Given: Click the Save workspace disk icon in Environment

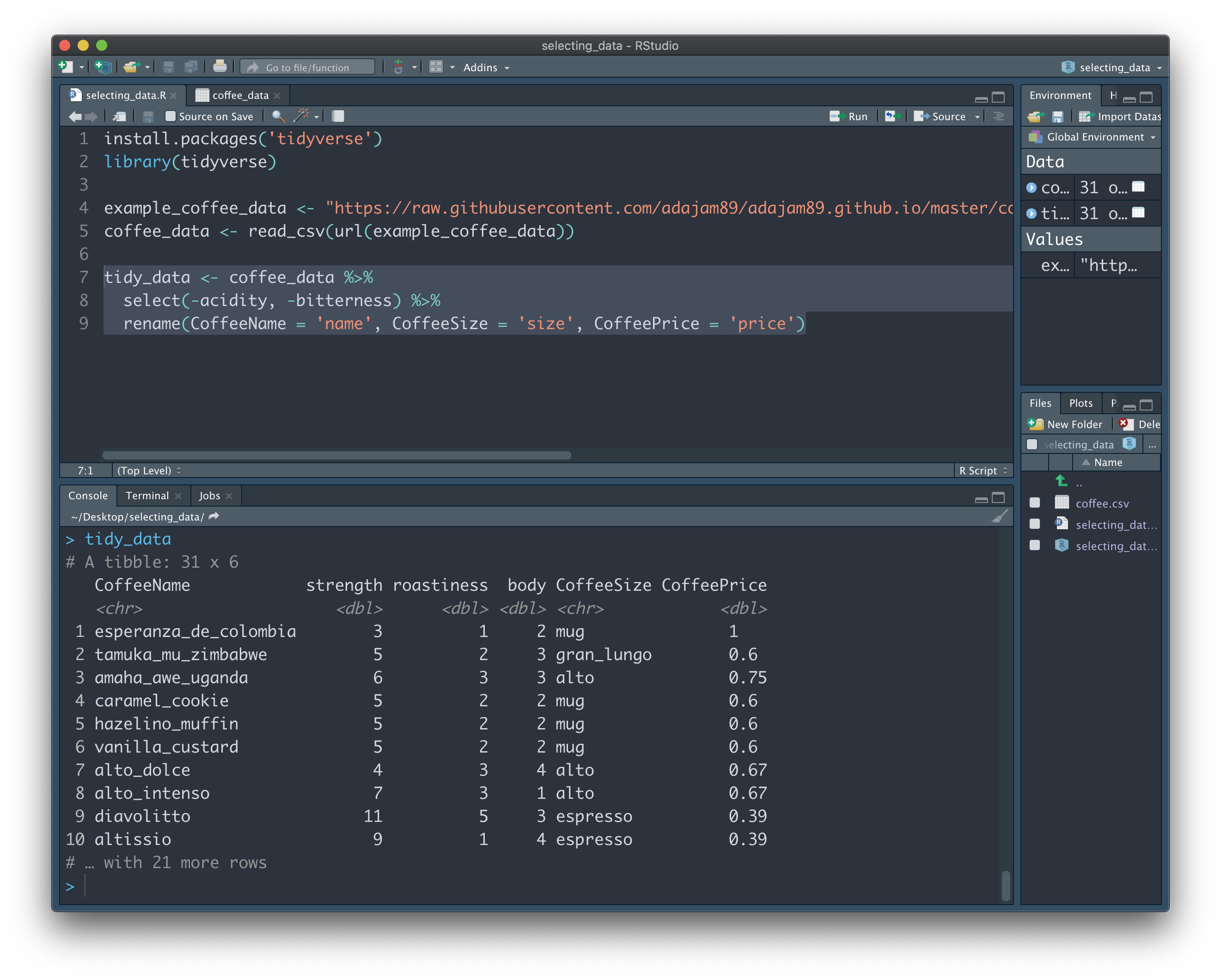Looking at the screenshot, I should 1057,116.
